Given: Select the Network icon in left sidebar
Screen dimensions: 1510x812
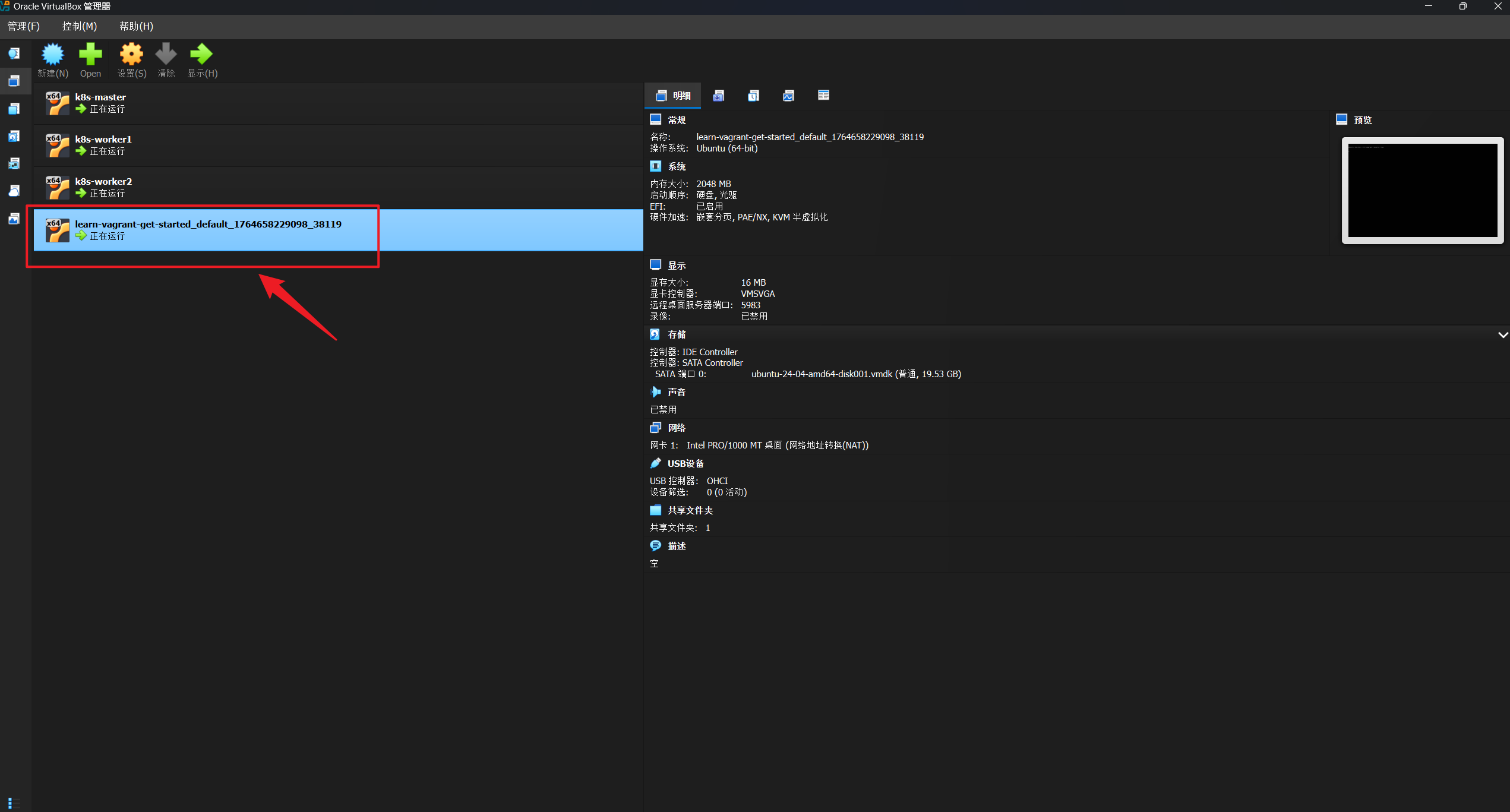Looking at the screenshot, I should point(14,163).
